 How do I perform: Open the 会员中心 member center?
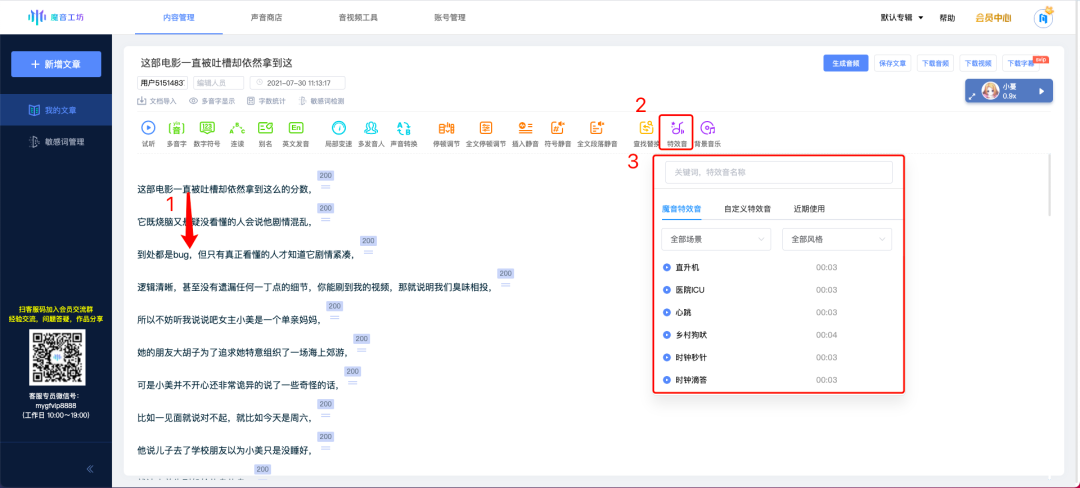[993, 18]
